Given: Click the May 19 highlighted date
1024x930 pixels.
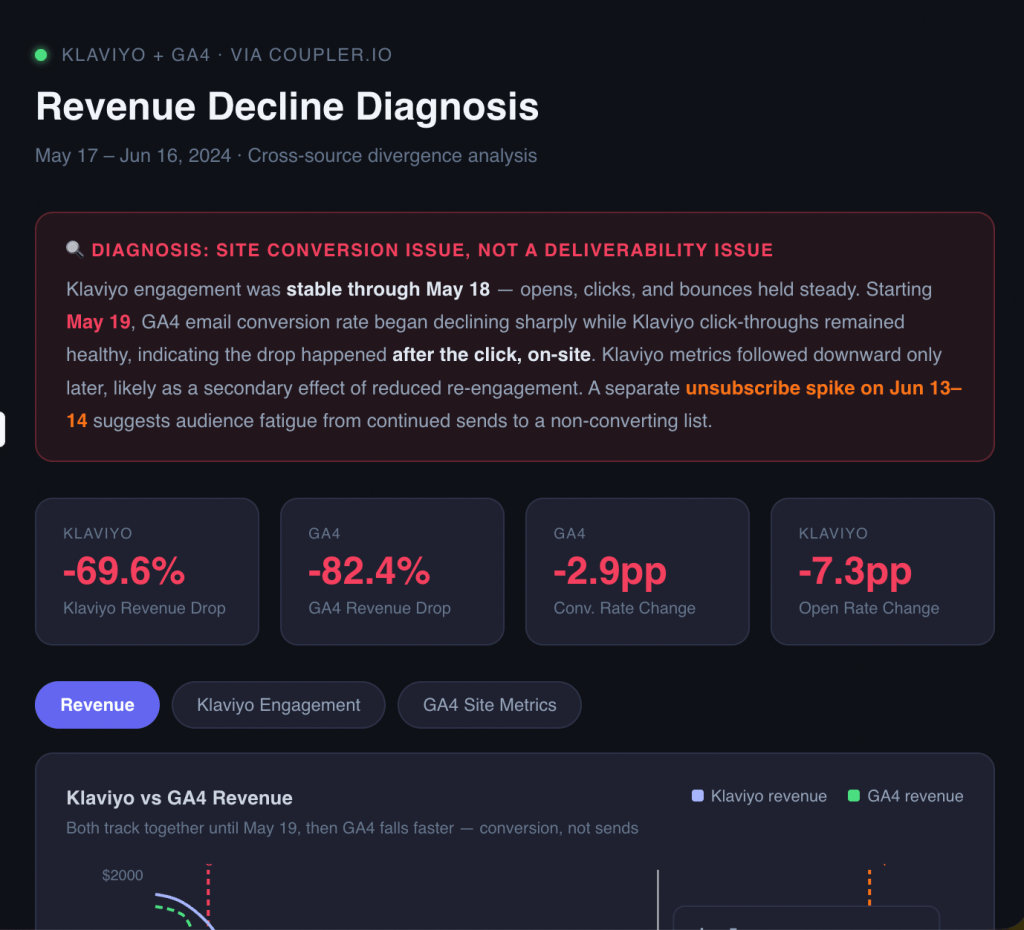Looking at the screenshot, I should click(x=99, y=322).
